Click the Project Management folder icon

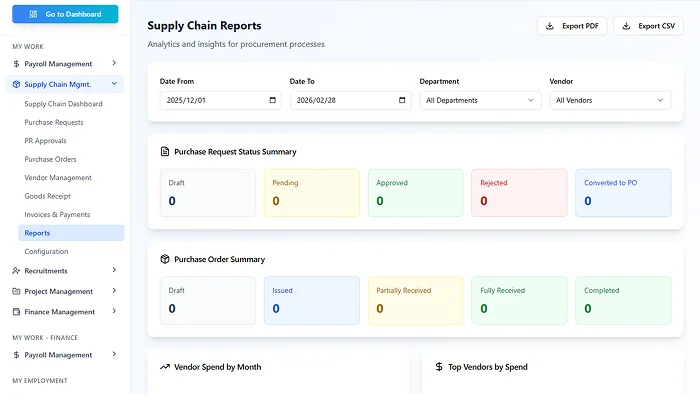coord(16,292)
